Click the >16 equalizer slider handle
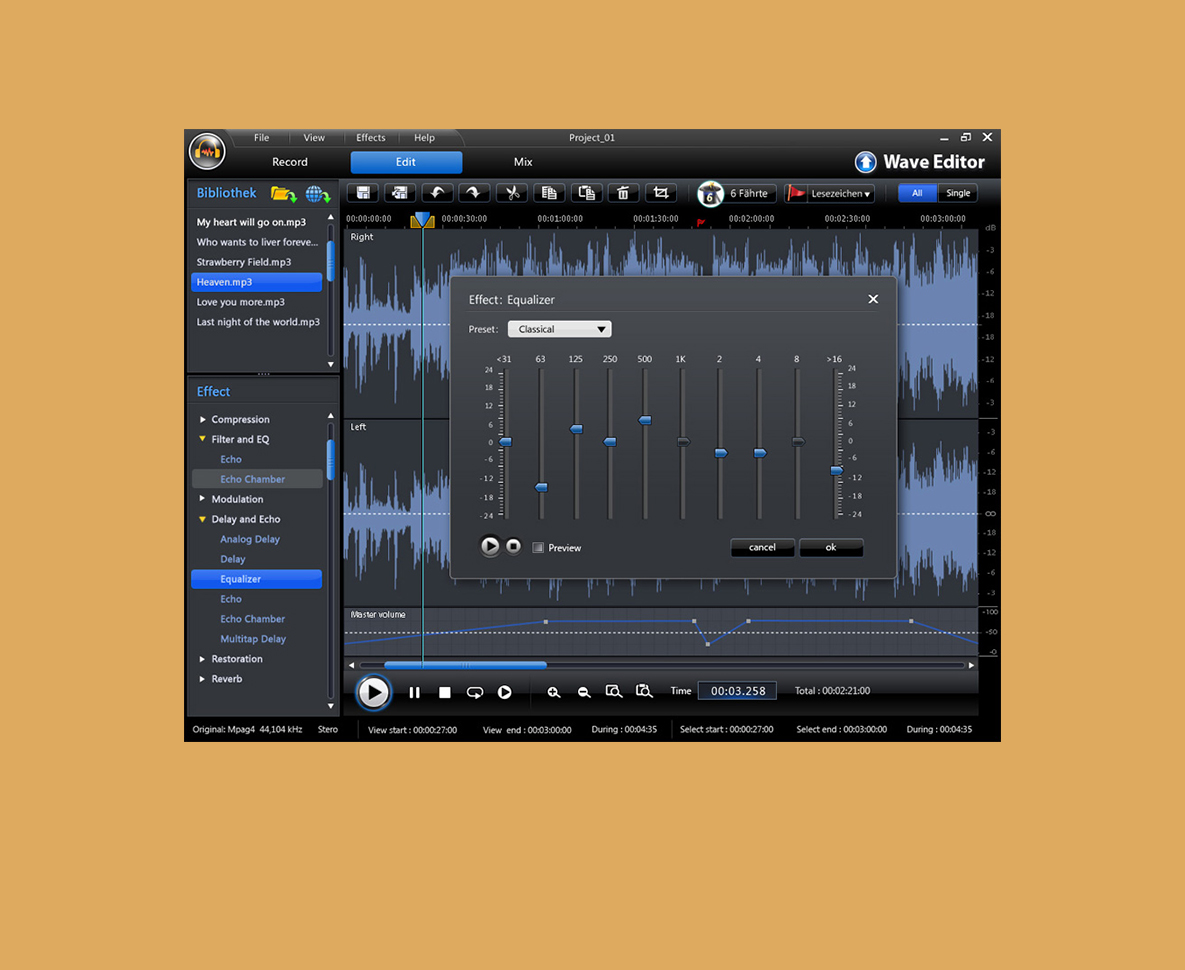Image resolution: width=1185 pixels, height=970 pixels. (x=837, y=471)
